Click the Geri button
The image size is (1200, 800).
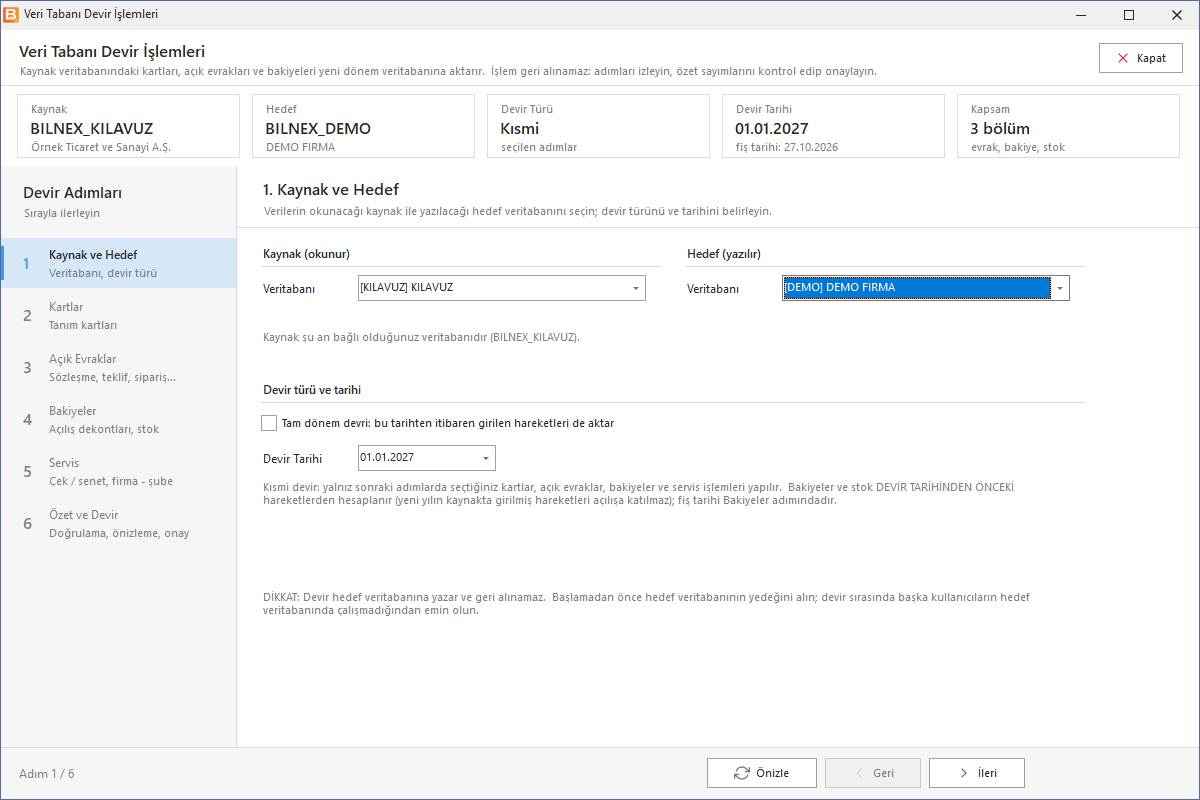tap(873, 773)
